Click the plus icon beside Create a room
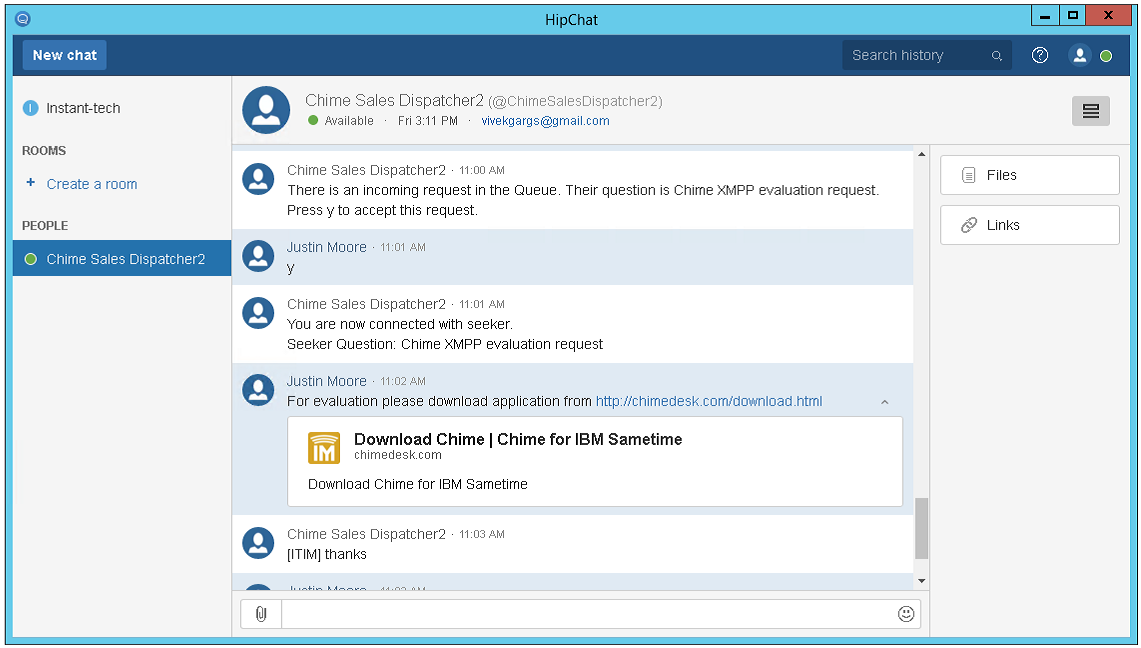 pyautogui.click(x=31, y=183)
